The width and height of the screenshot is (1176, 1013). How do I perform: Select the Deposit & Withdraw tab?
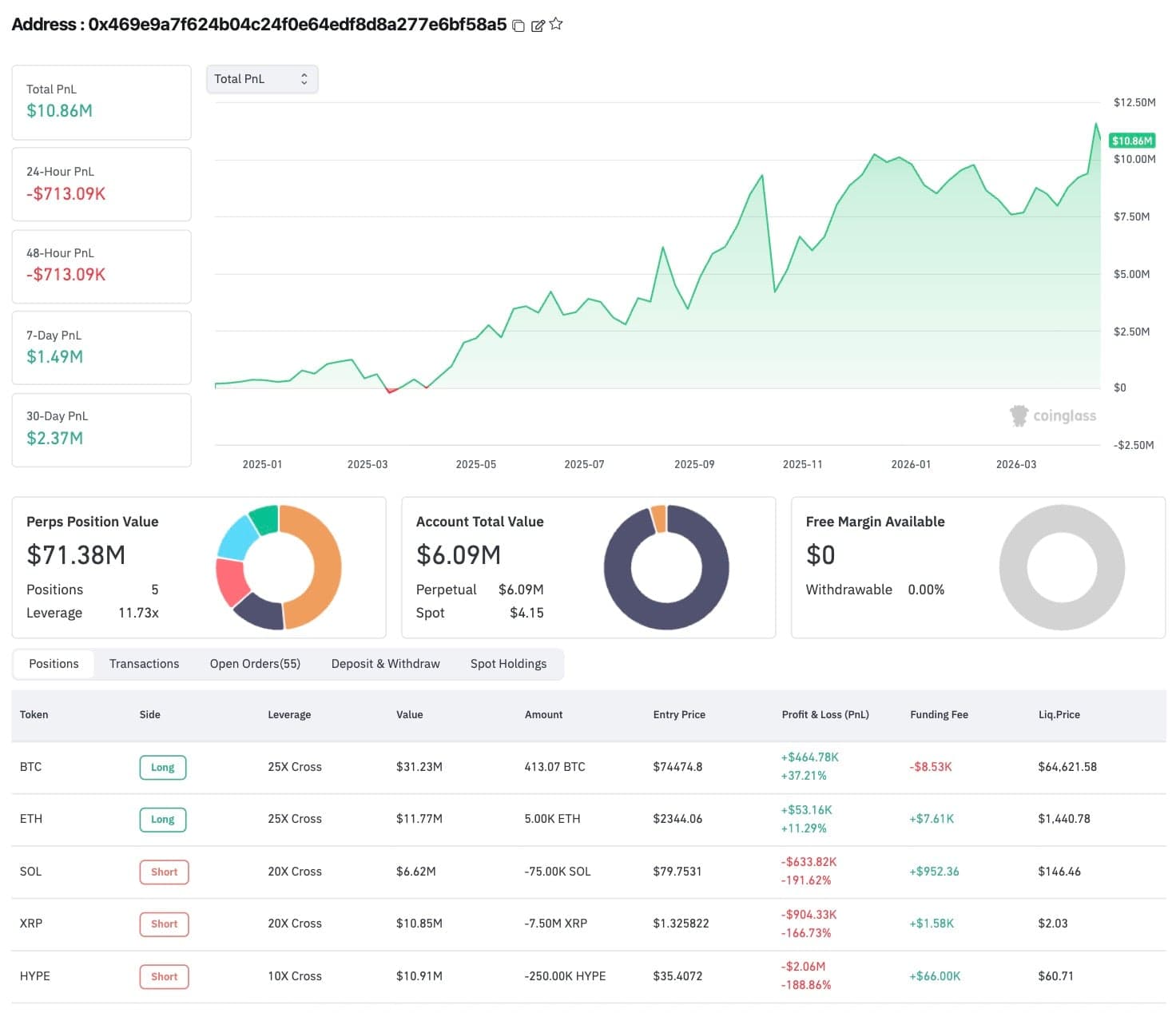tap(385, 664)
